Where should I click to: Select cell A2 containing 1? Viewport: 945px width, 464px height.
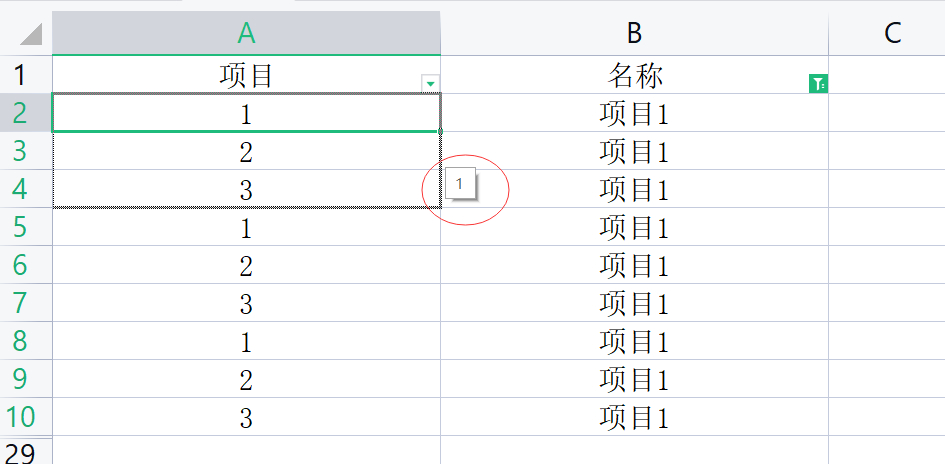246,113
